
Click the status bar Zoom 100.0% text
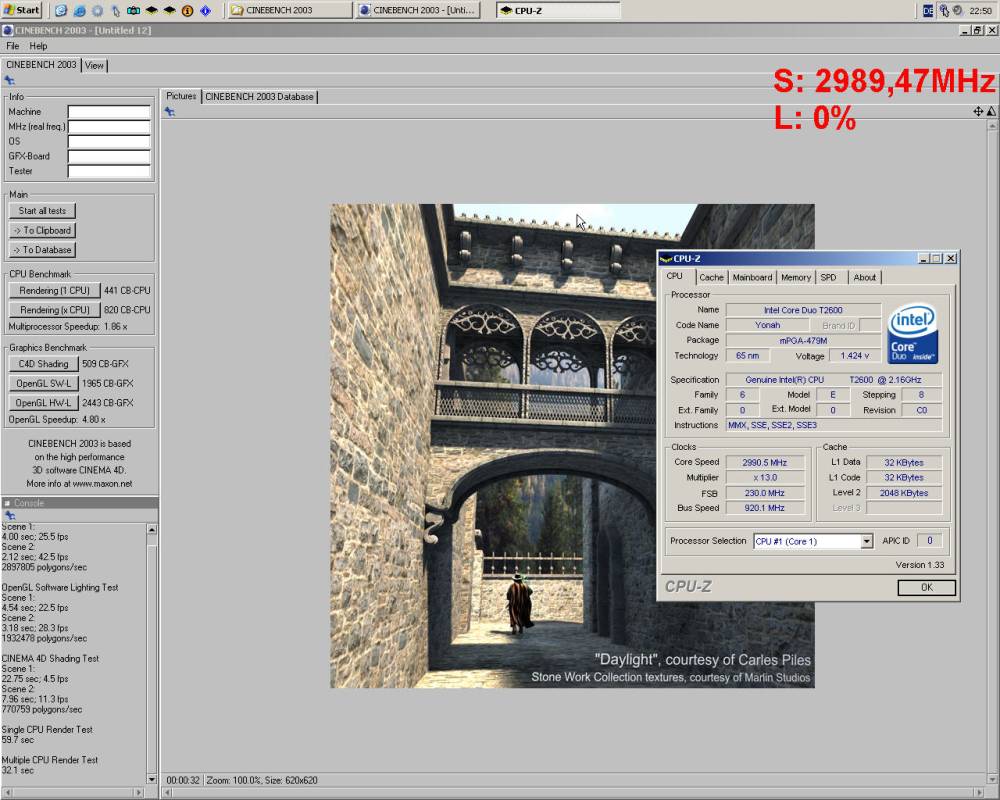pos(233,780)
